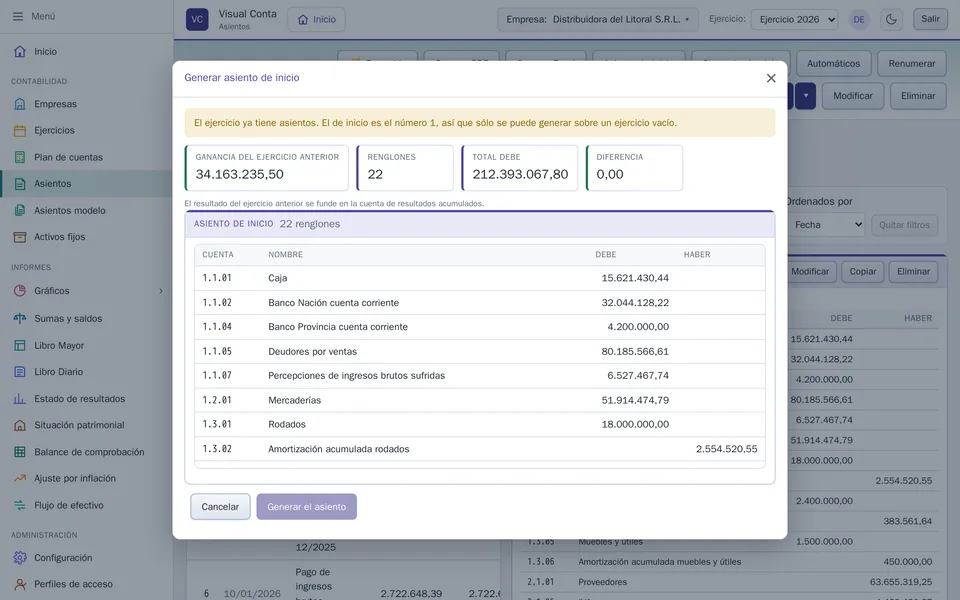Image resolution: width=960 pixels, height=600 pixels.
Task: Click Cancelar in the dialog
Action: [220, 507]
